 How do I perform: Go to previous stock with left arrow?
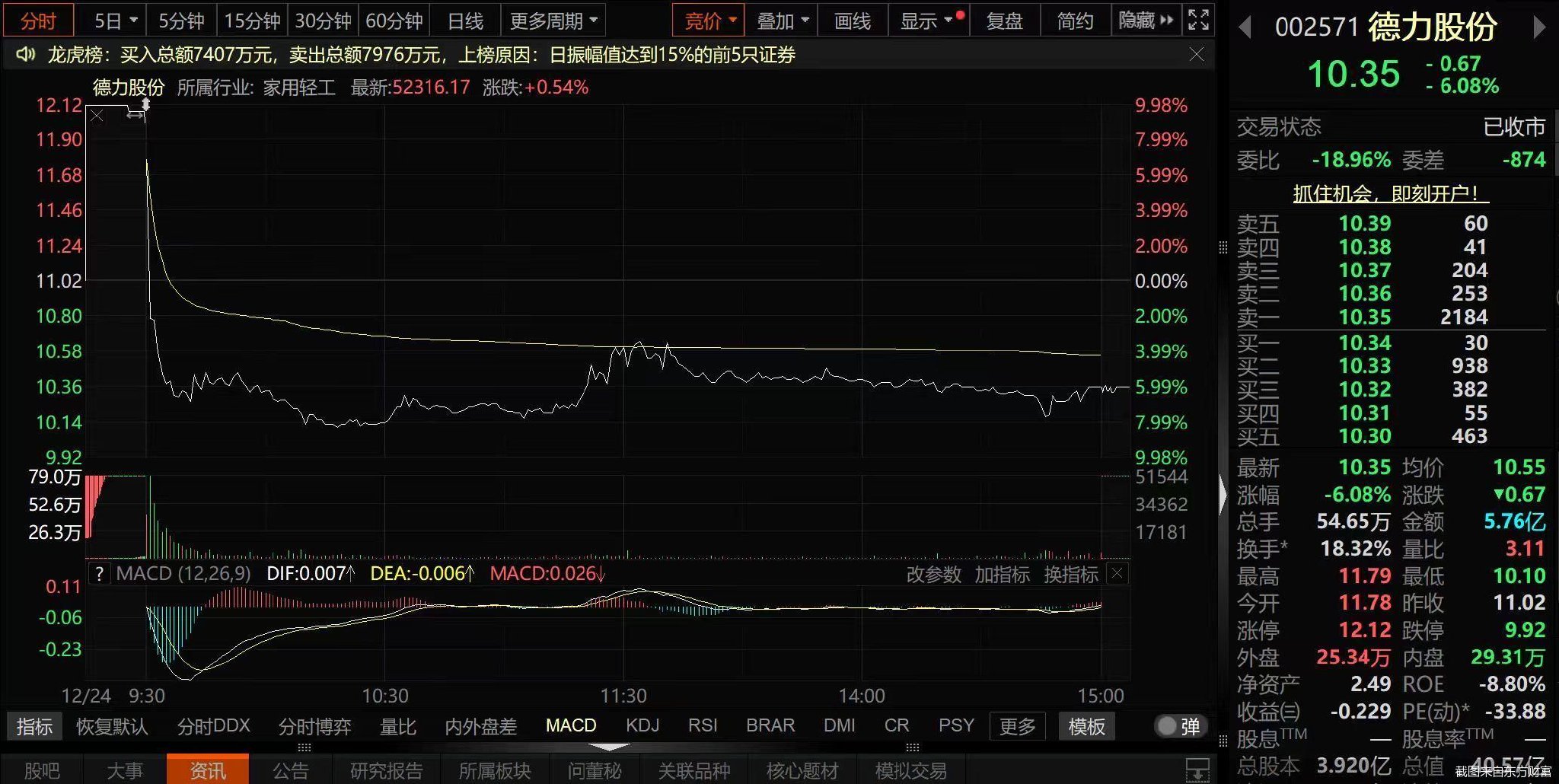(x=1245, y=27)
